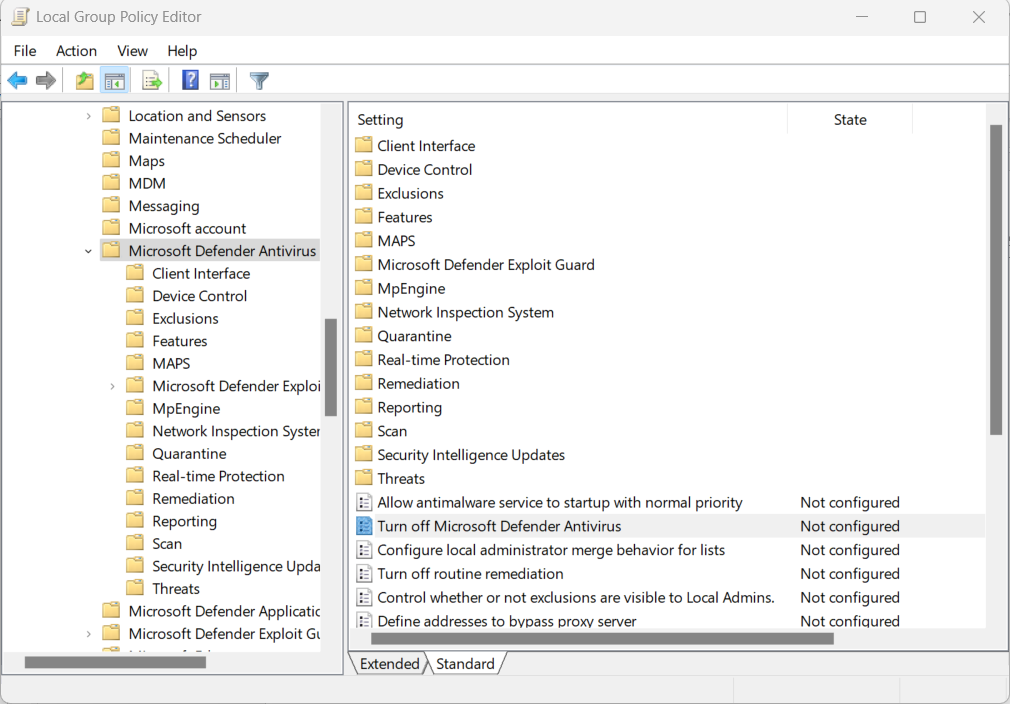Click the State column header
The image size is (1010, 704).
point(850,120)
